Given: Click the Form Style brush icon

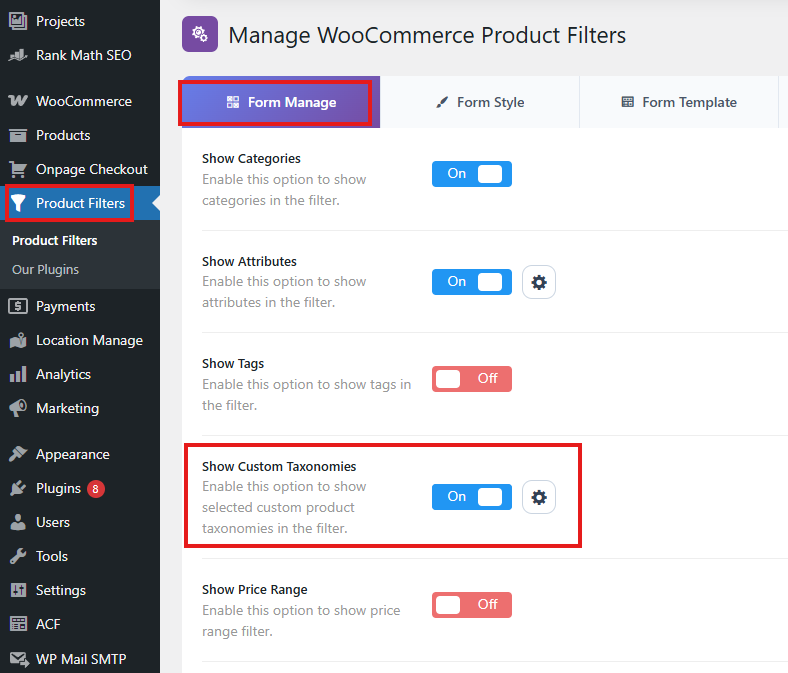Looking at the screenshot, I should (442, 103).
